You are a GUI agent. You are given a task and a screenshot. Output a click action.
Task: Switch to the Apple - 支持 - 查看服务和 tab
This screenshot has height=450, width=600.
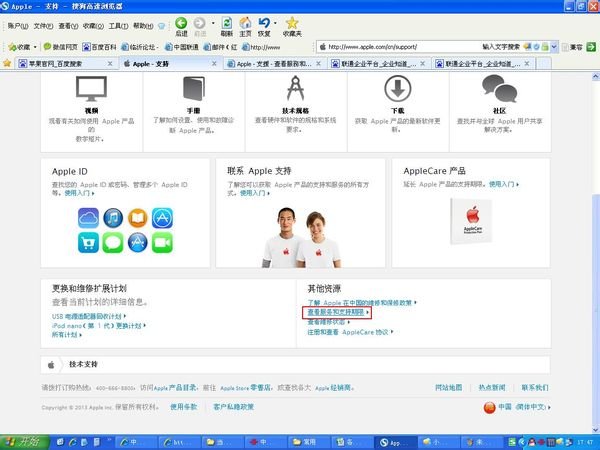tap(274, 64)
